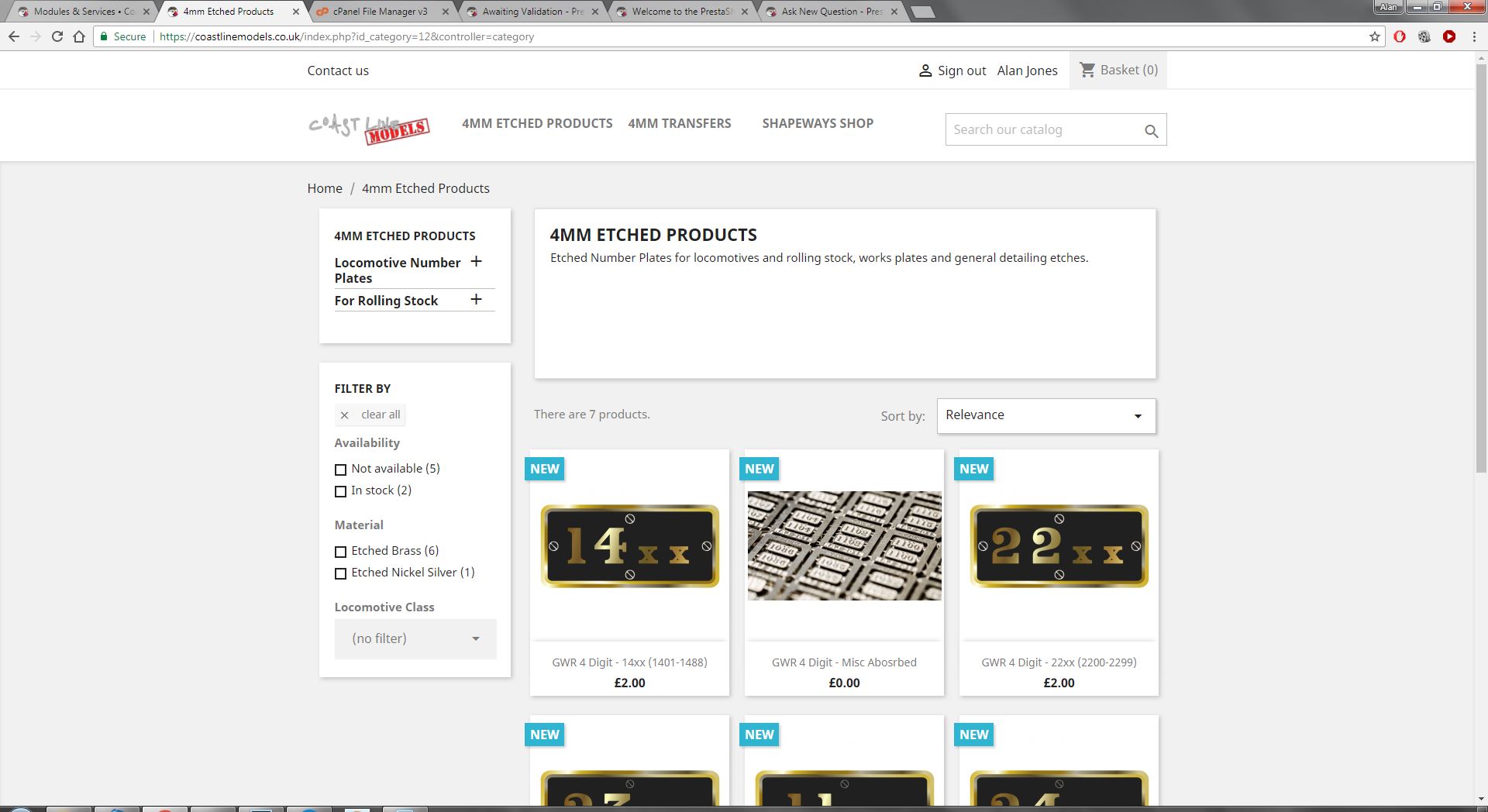Close the Modules & Services tab

(146, 12)
